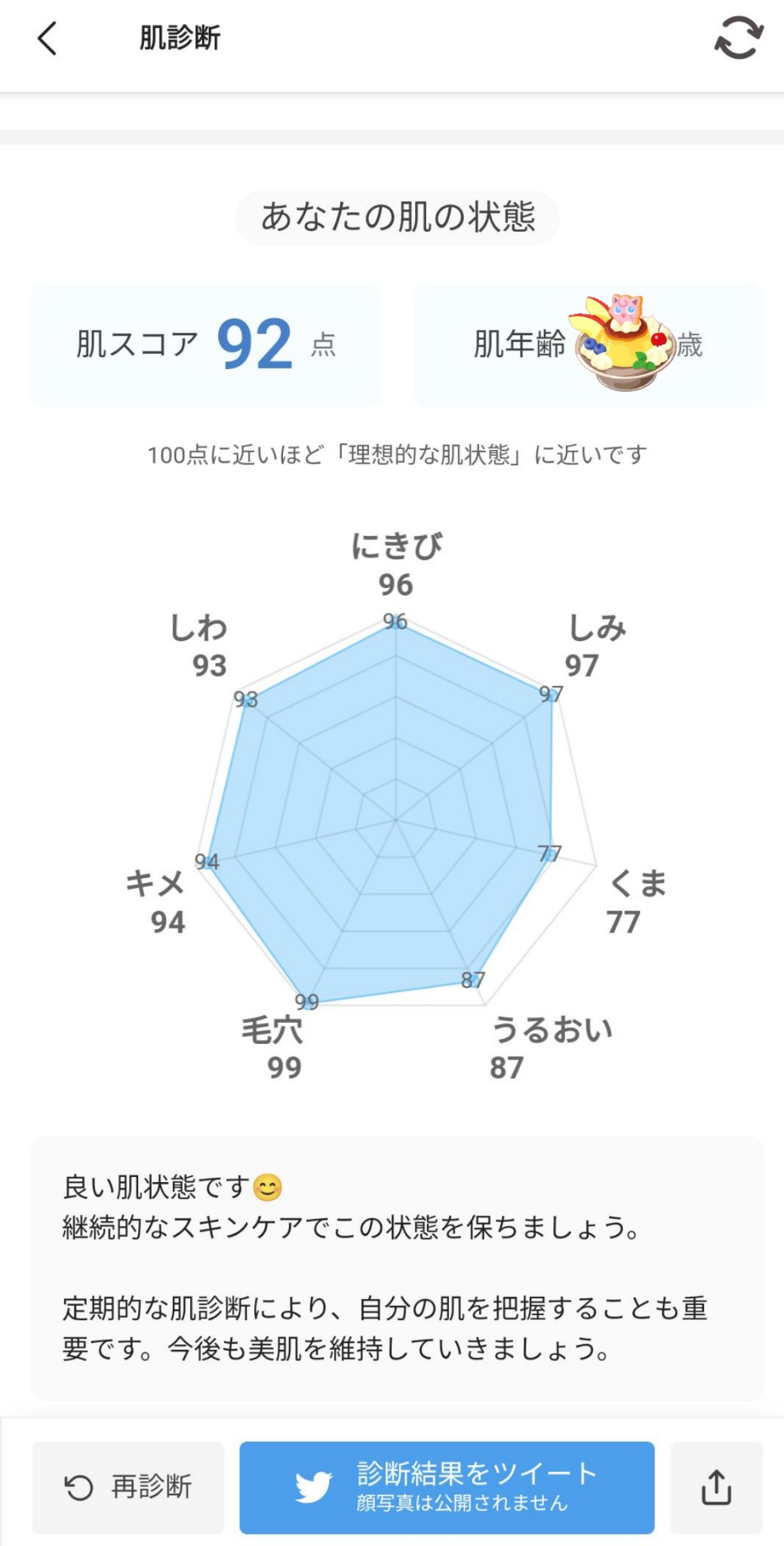Select the 毛穴 99 radar label
The height and width of the screenshot is (1546, 784).
pos(273,1048)
